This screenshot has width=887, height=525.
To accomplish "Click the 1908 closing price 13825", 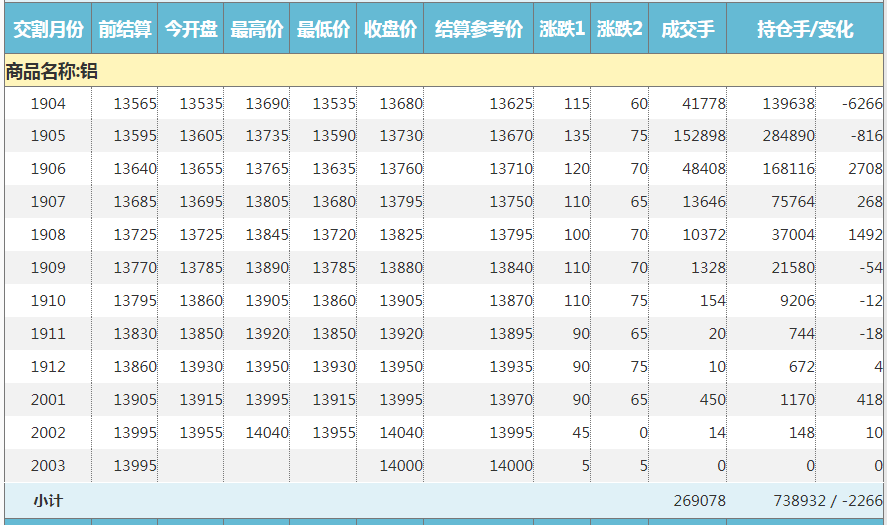I will click(401, 235).
